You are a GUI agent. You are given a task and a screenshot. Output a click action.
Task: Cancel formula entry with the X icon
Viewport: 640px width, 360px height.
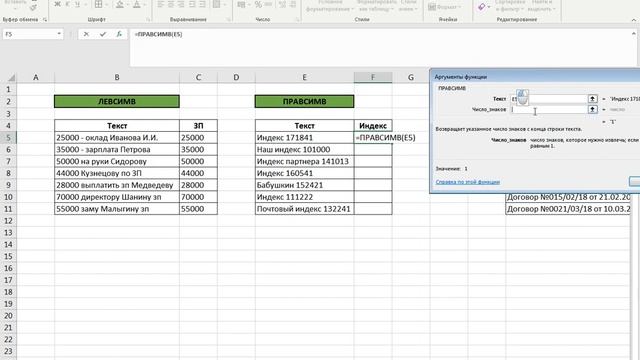pos(86,34)
